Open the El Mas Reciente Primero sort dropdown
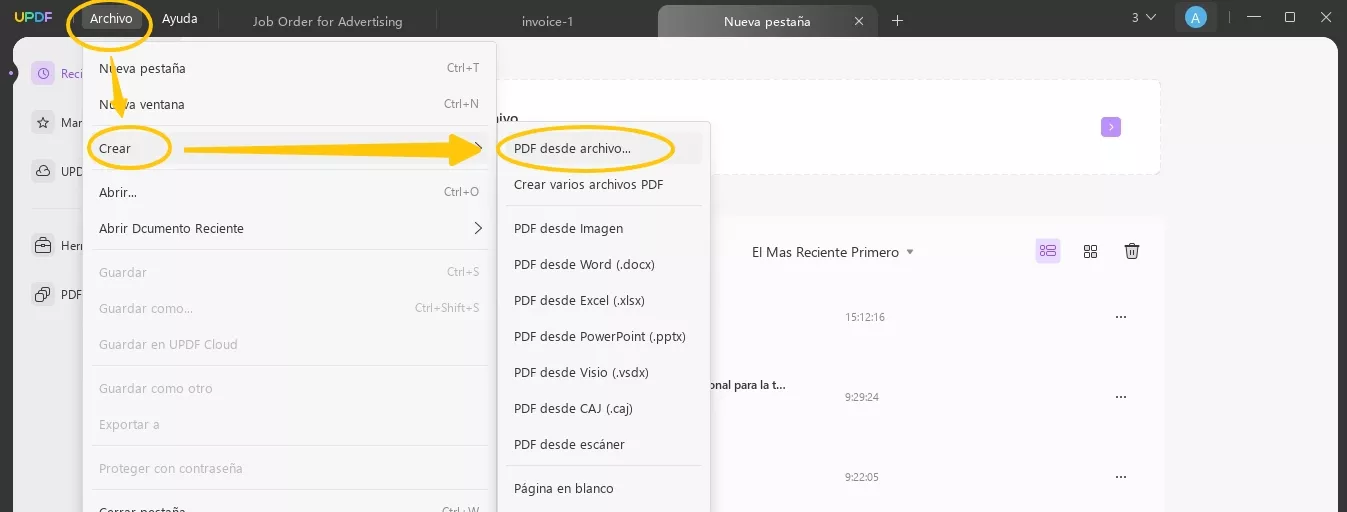The width and height of the screenshot is (1347, 512). pos(832,252)
